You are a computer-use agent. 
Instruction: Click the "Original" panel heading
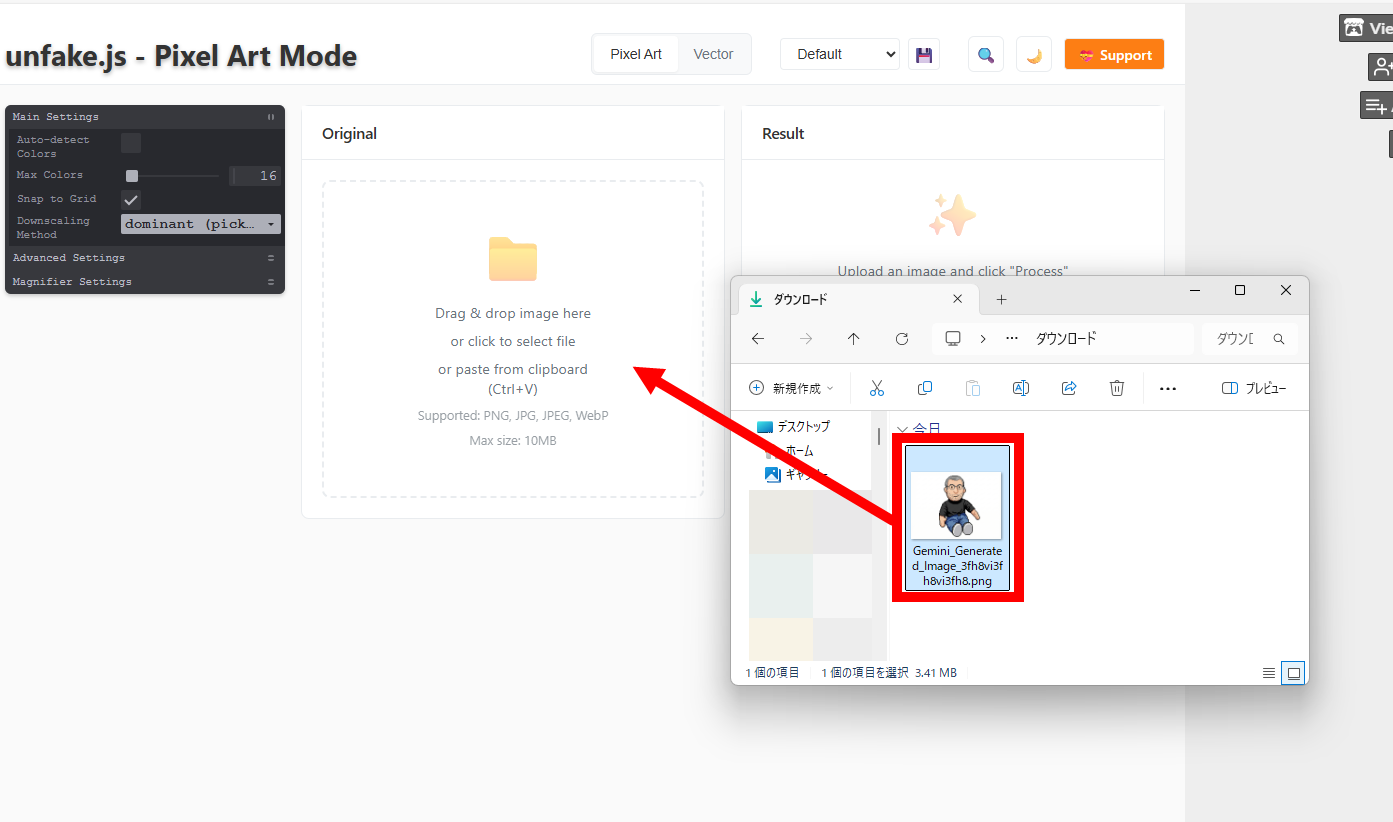pos(349,134)
